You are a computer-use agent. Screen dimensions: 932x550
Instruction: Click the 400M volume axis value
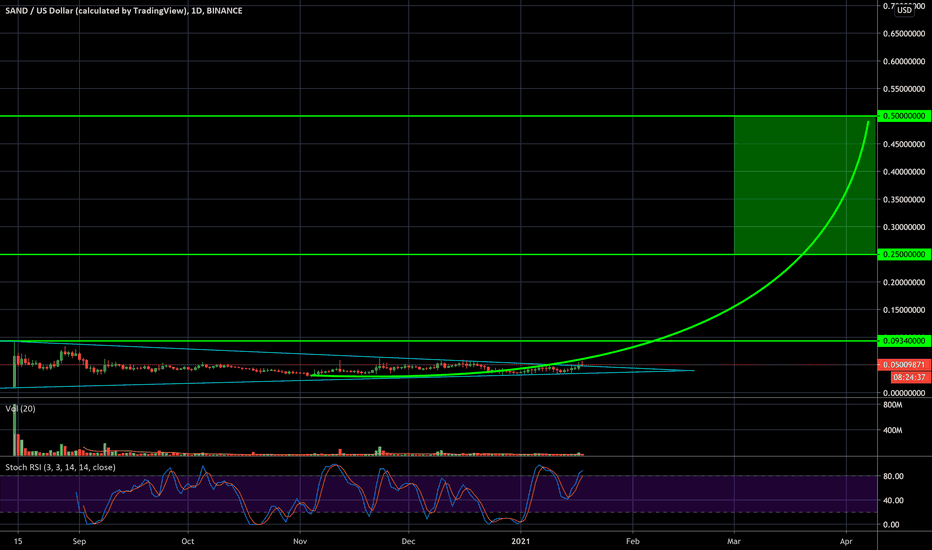893,430
